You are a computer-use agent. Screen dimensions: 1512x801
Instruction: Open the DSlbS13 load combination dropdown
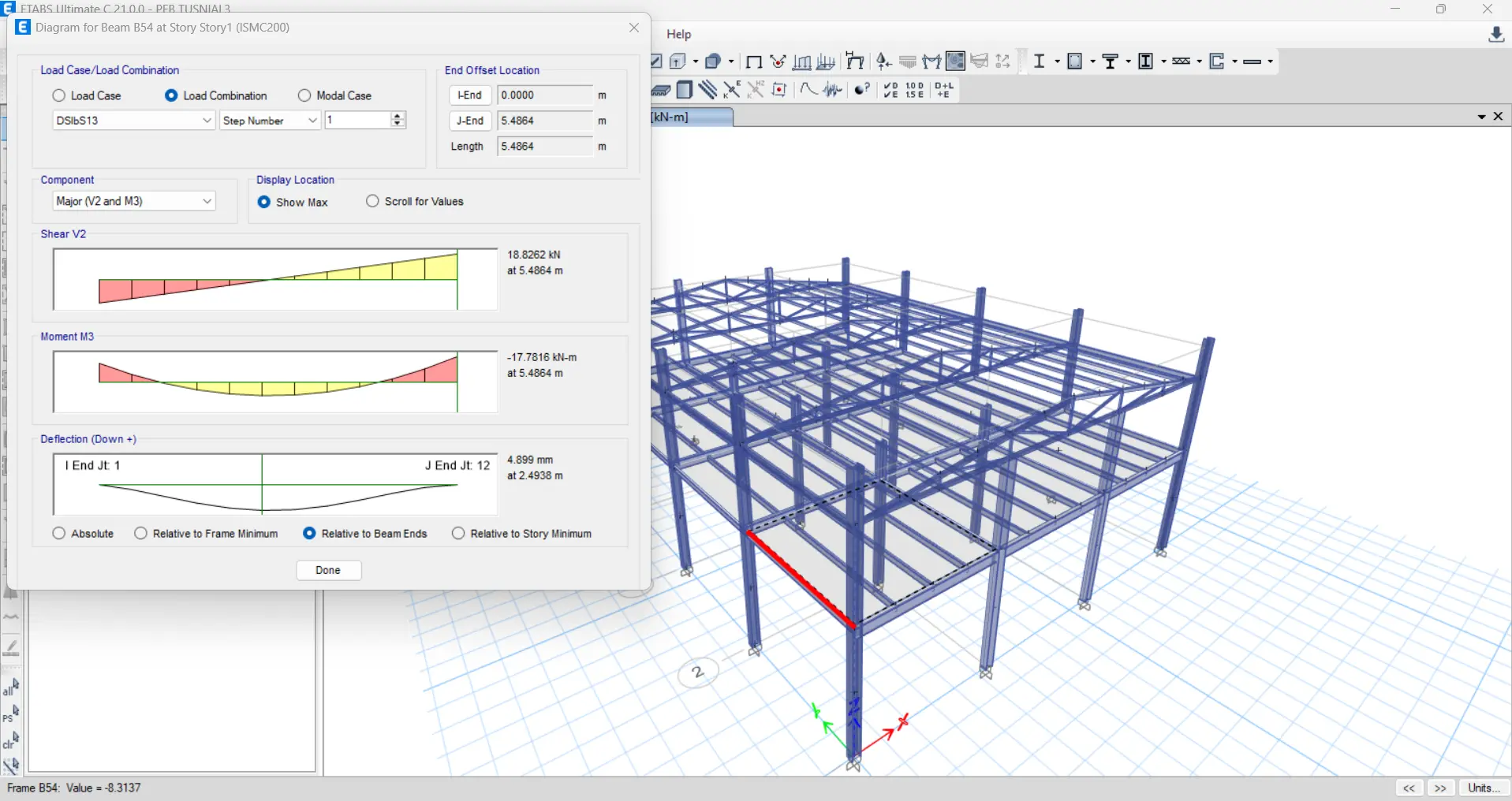tap(206, 120)
